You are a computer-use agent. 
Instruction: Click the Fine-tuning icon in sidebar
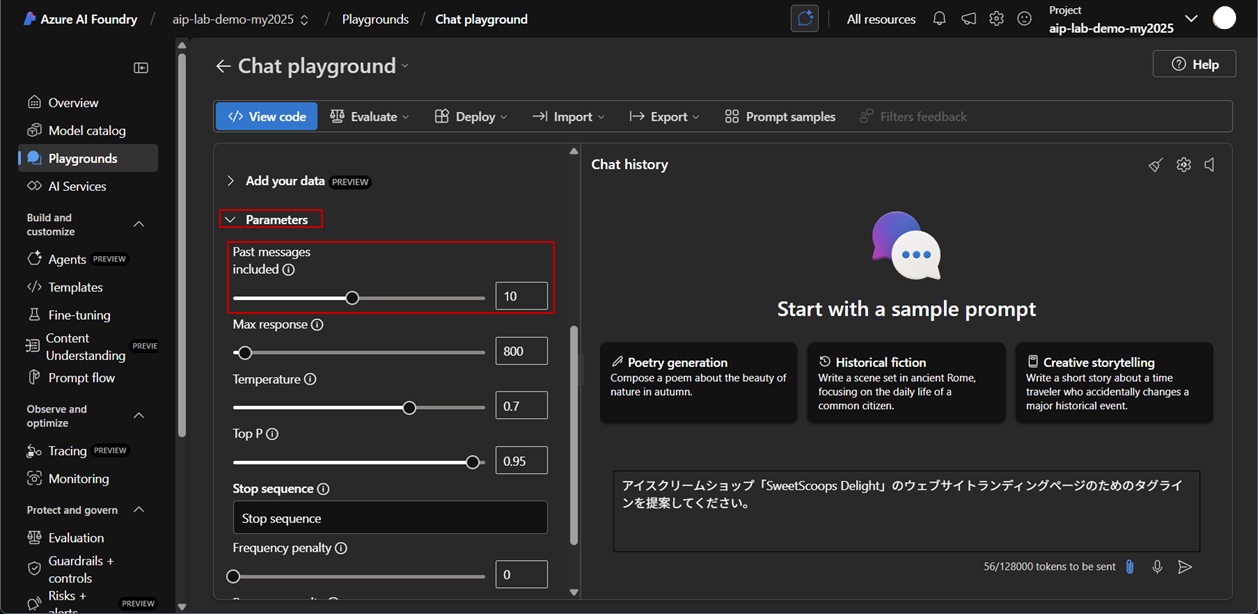(35, 315)
